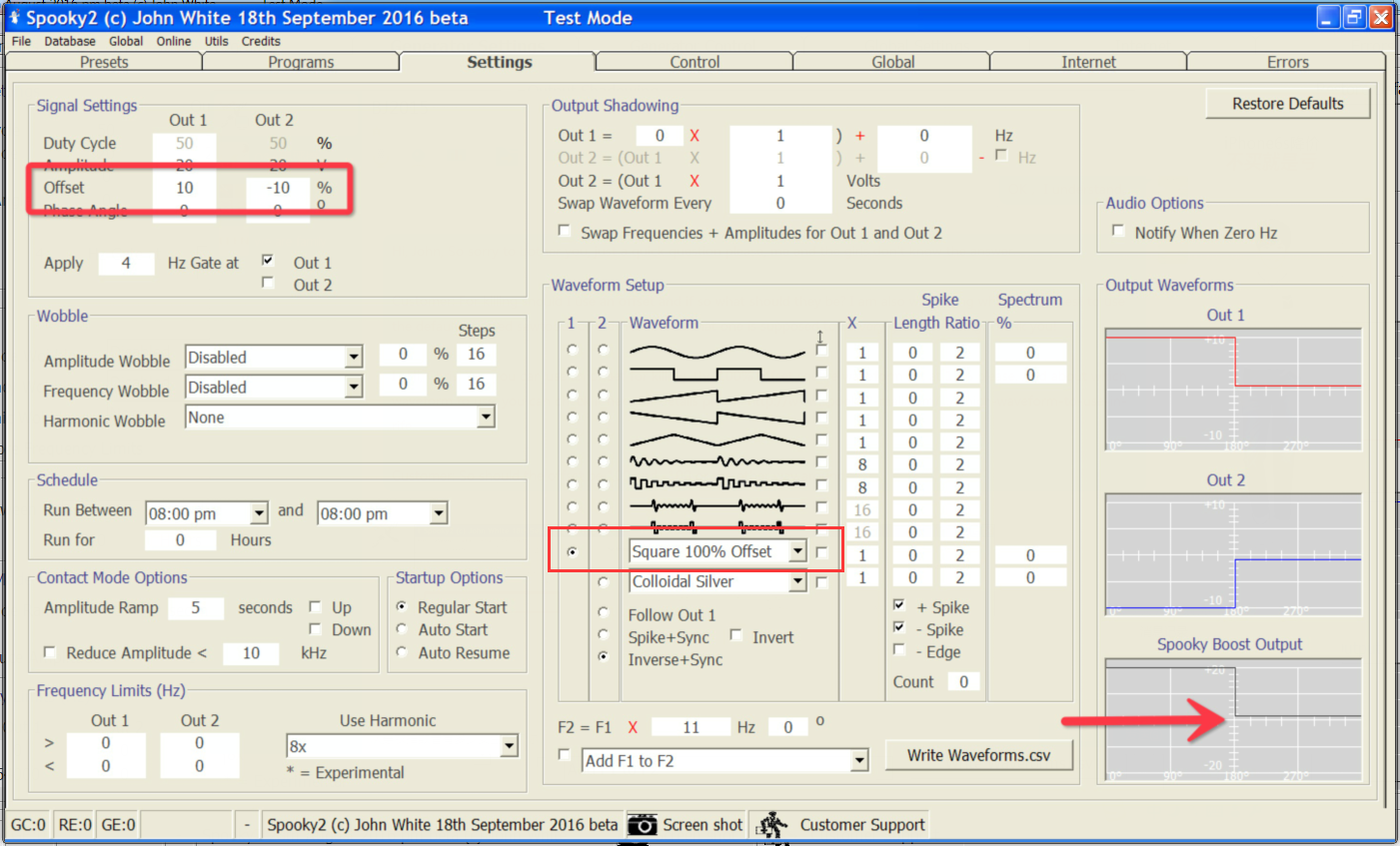
Task: Select the Spike+Sync radio button
Action: coord(603,634)
